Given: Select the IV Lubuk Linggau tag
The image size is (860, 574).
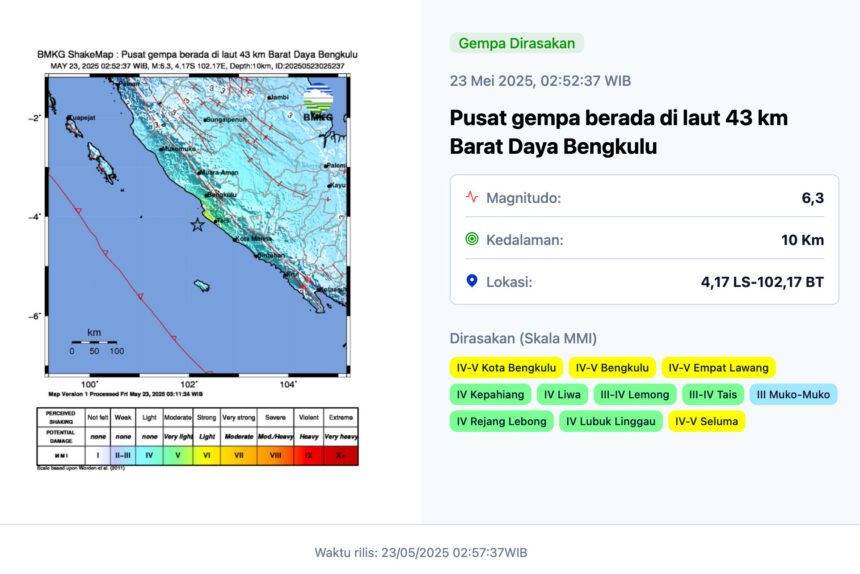Looking at the screenshot, I should coord(610,422).
